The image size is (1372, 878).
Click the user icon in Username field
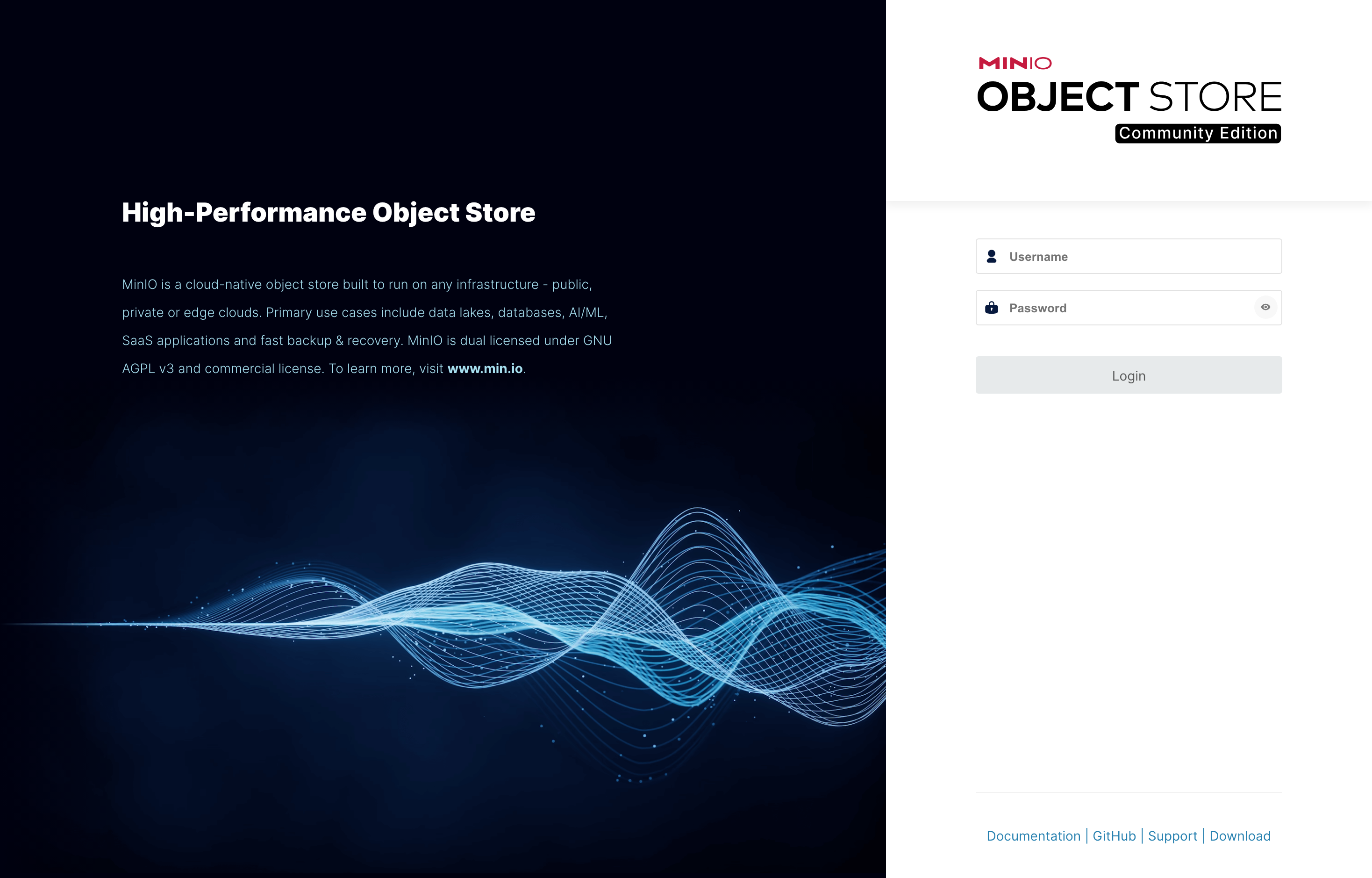coord(992,257)
